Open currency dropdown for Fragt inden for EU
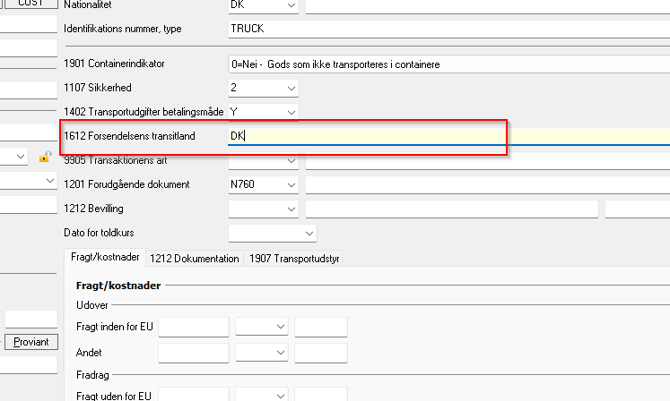670x401 pixels. pos(280,327)
